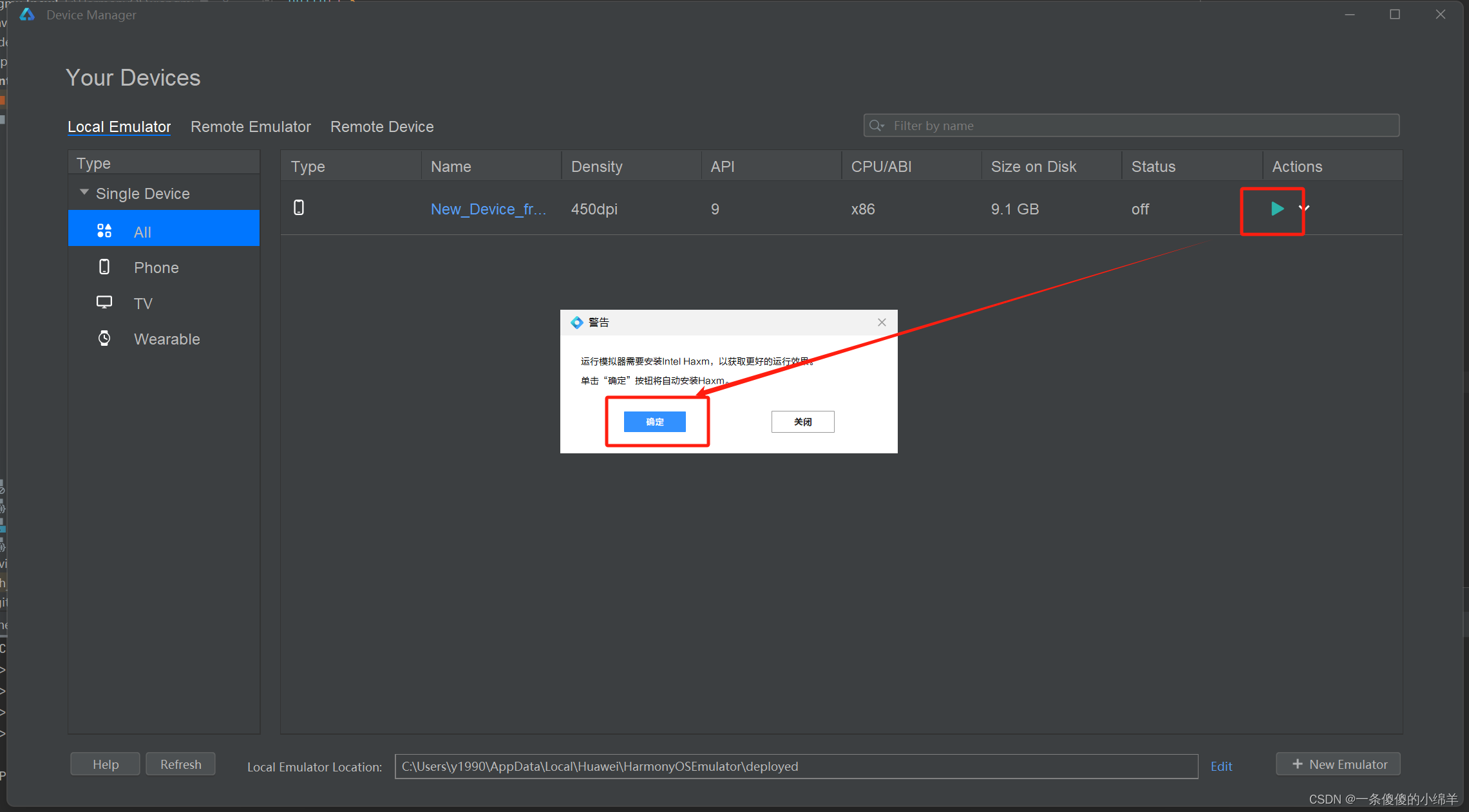The width and height of the screenshot is (1469, 812).
Task: Switch to the Remote Device tab
Action: (x=382, y=127)
